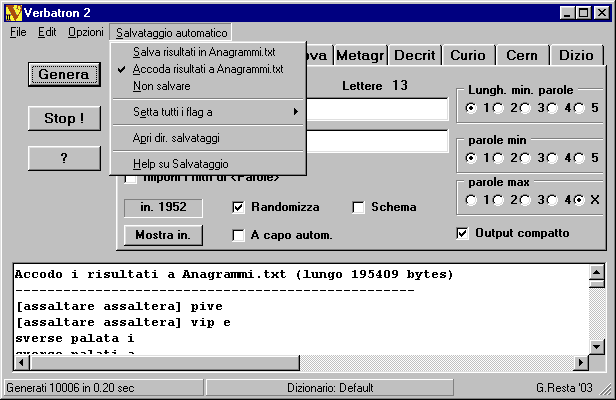
Task: Click the Genera button
Action: coord(64,74)
